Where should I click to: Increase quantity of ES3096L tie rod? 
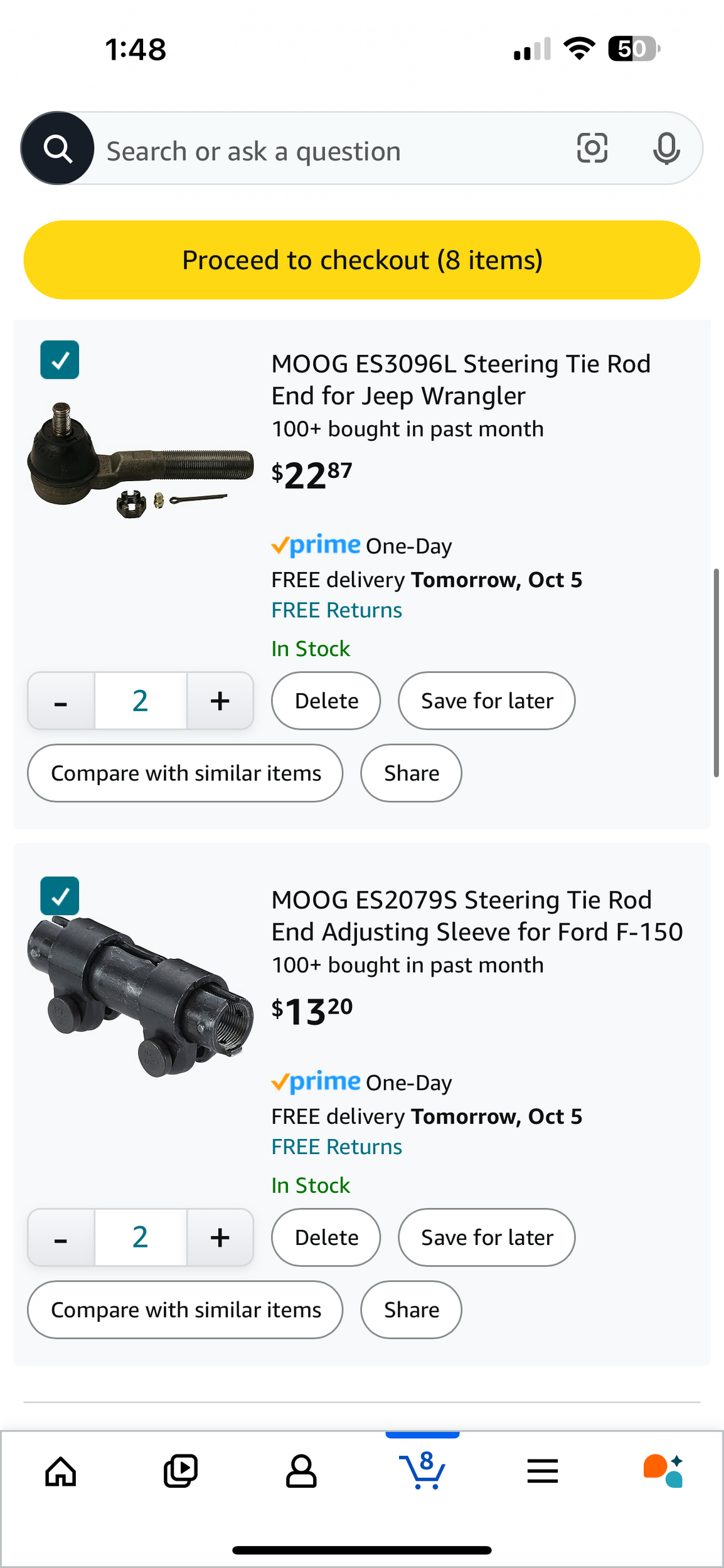point(220,701)
